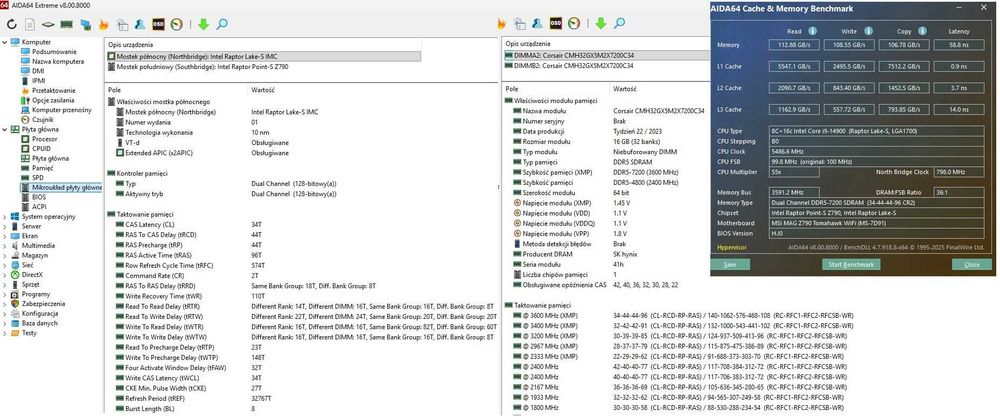Click the chip icon in left window toolbar
This screenshot has height=416, width=1000.
click(x=48, y=25)
